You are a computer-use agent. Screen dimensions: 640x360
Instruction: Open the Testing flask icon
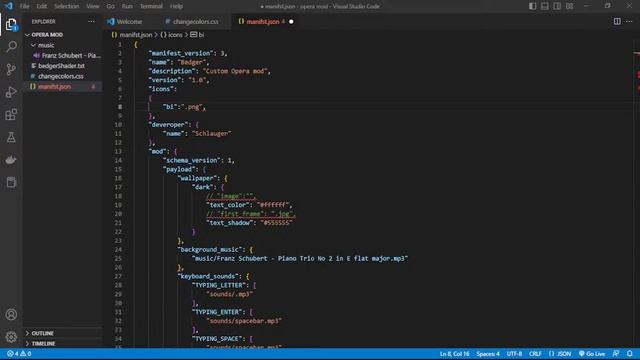(11, 137)
